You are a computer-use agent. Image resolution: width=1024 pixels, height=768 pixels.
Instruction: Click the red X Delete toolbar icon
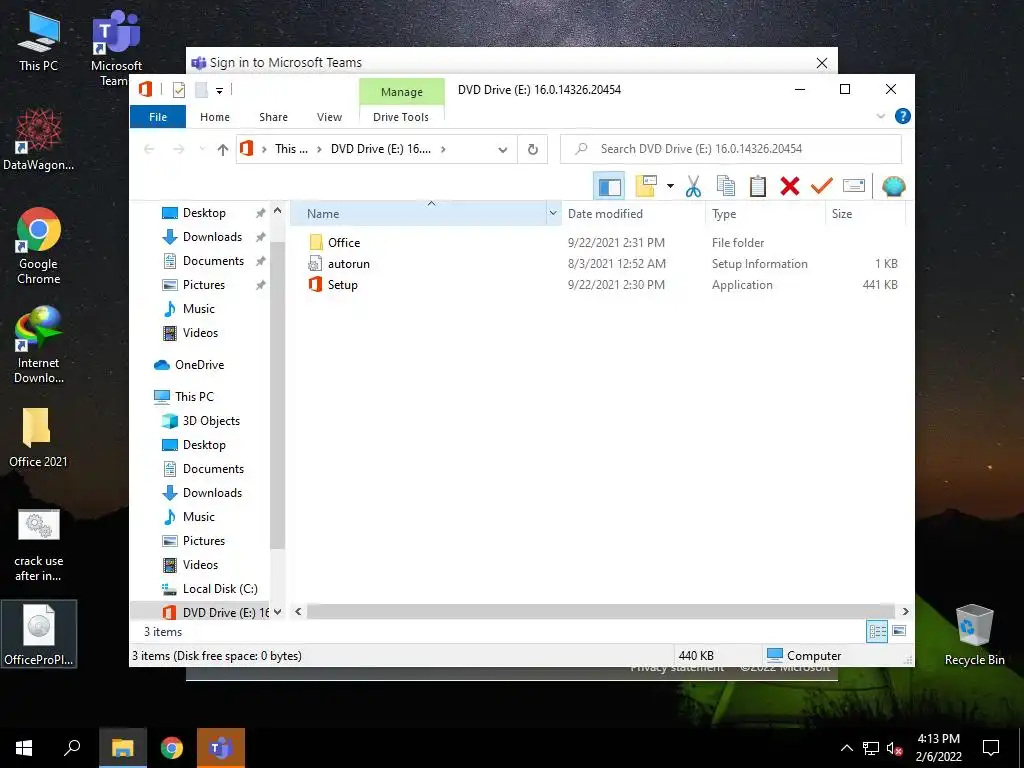click(x=790, y=187)
